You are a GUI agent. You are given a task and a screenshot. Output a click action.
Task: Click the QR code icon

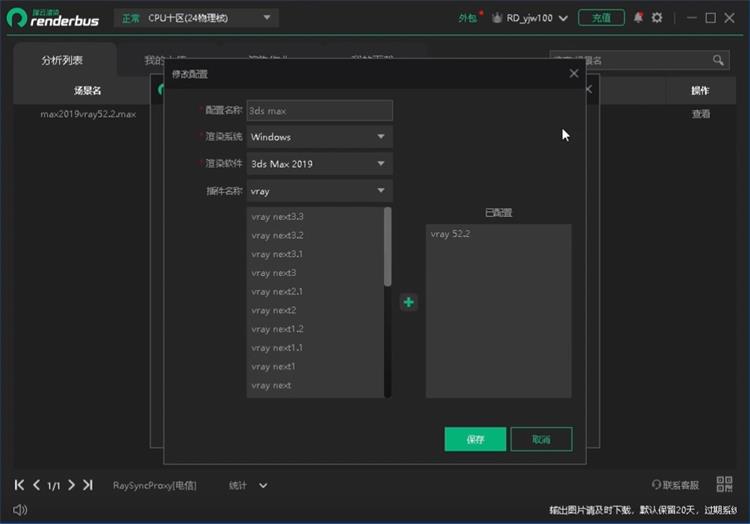pos(726,485)
